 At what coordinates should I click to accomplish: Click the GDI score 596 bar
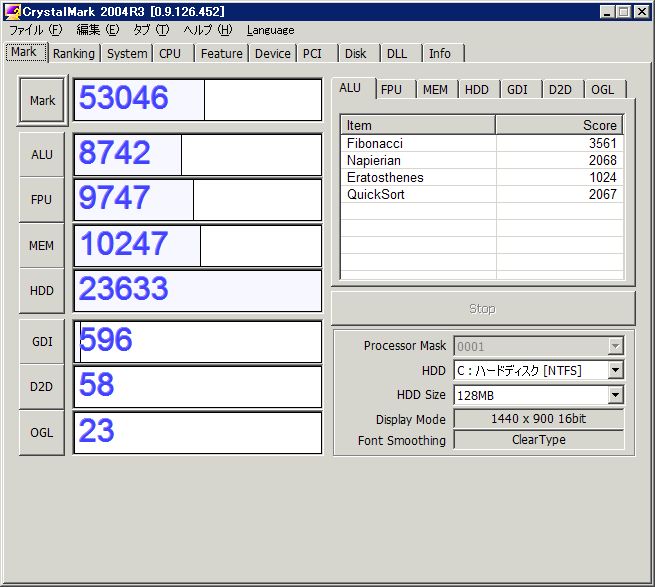(x=198, y=342)
